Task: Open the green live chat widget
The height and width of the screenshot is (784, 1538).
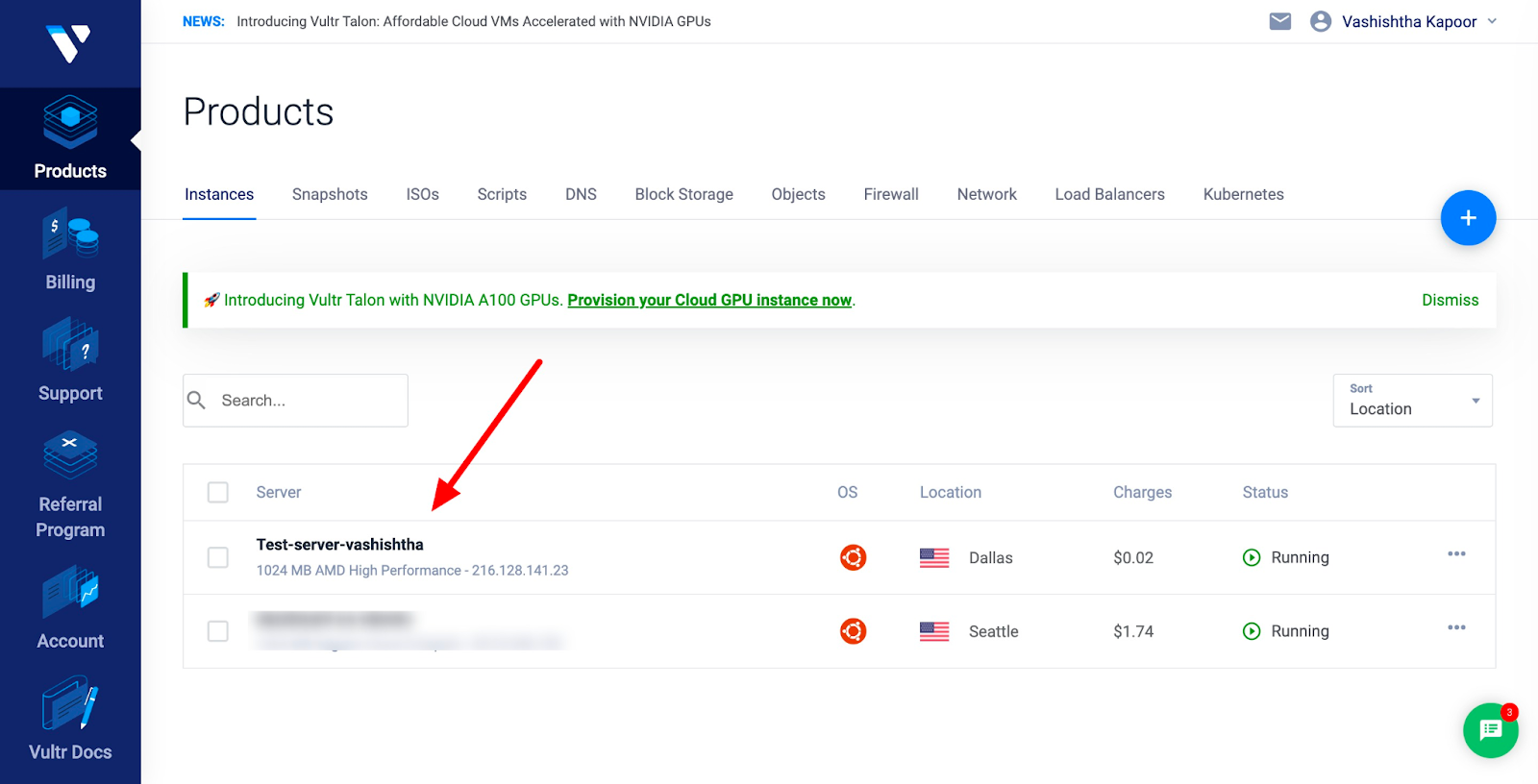Action: coord(1491,730)
